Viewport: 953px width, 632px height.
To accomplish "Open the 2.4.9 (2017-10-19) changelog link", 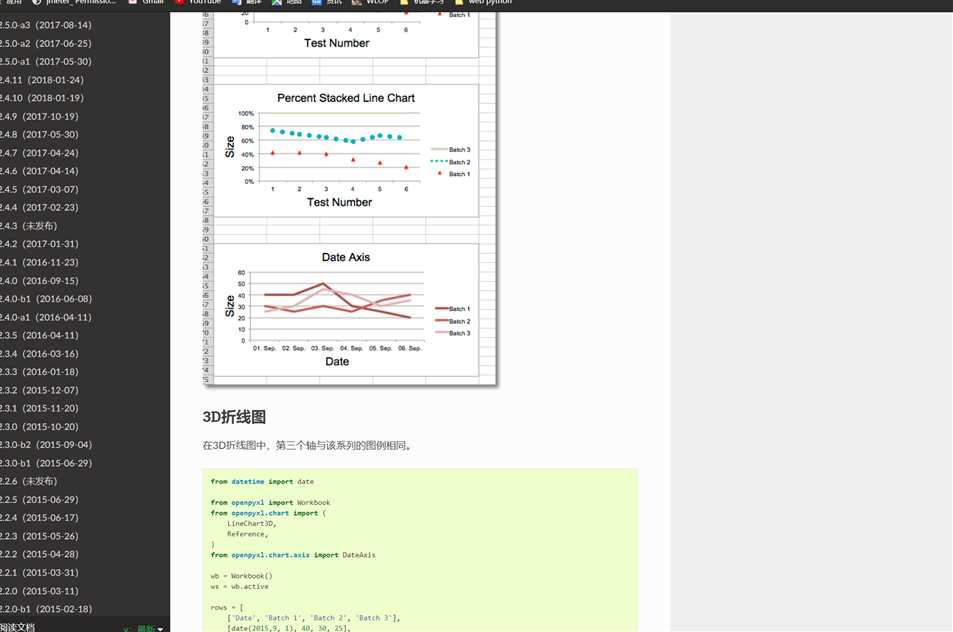I will tap(39, 116).
